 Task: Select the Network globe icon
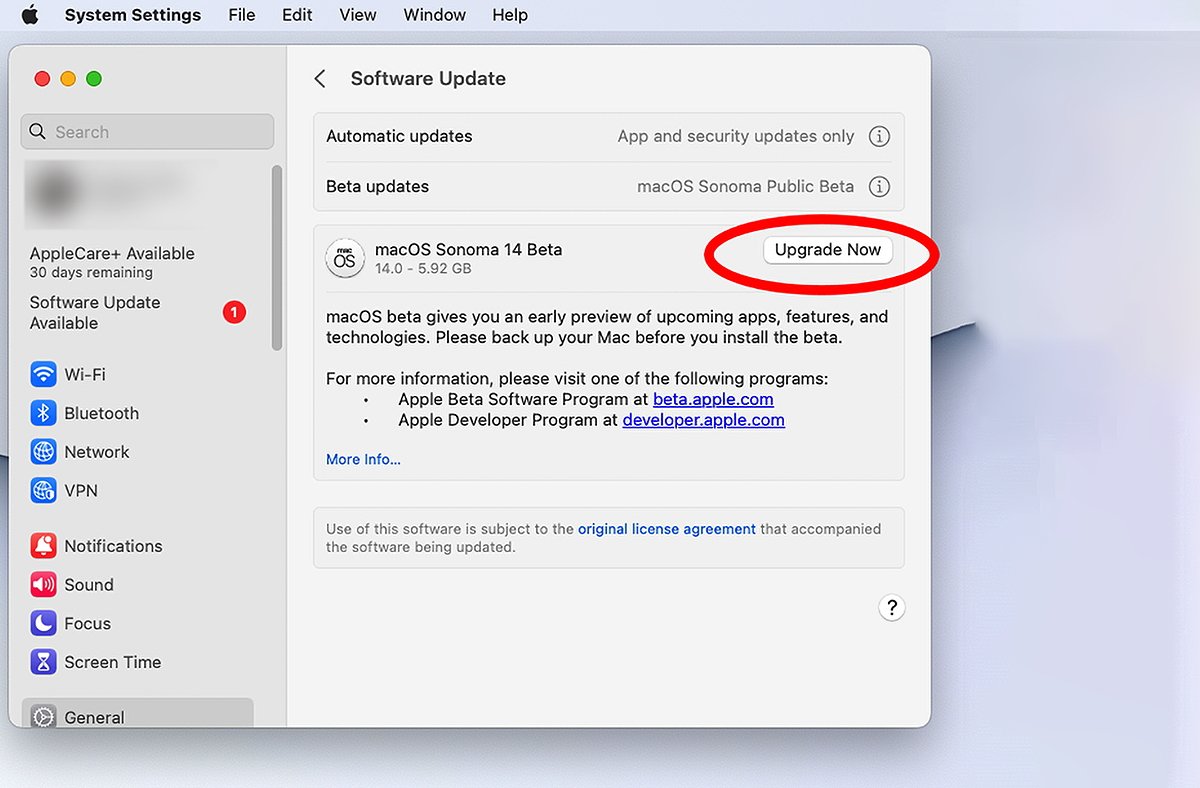click(x=43, y=452)
